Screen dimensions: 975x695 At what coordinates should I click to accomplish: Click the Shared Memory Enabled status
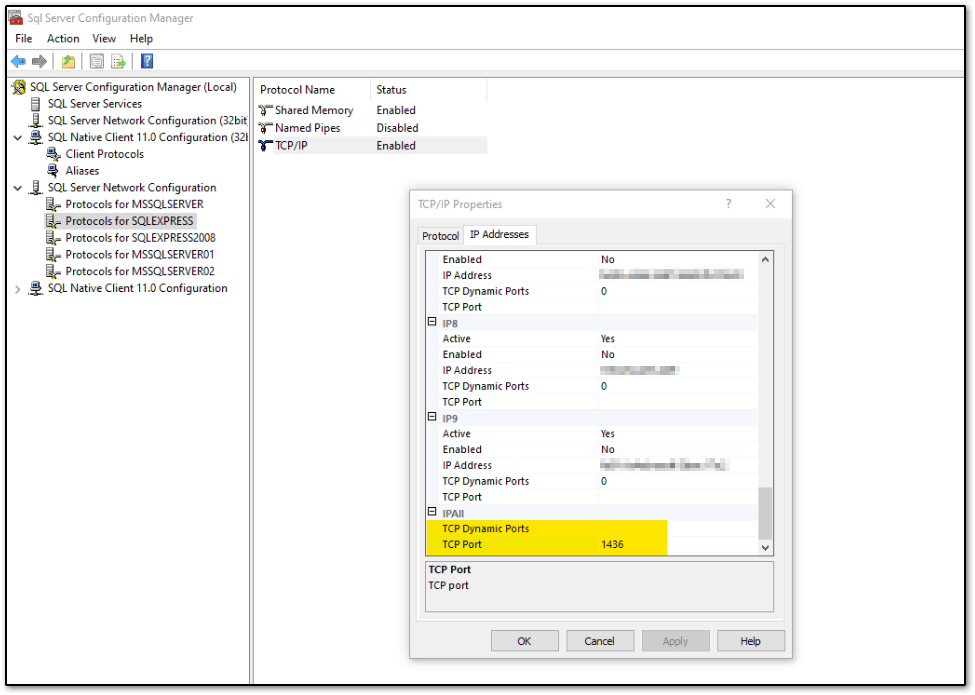[396, 110]
